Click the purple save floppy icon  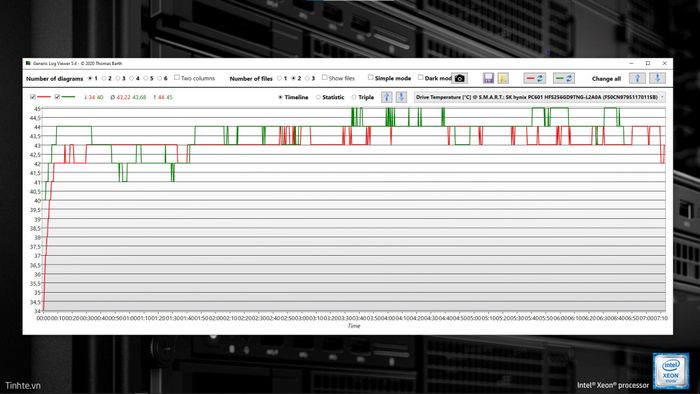488,79
